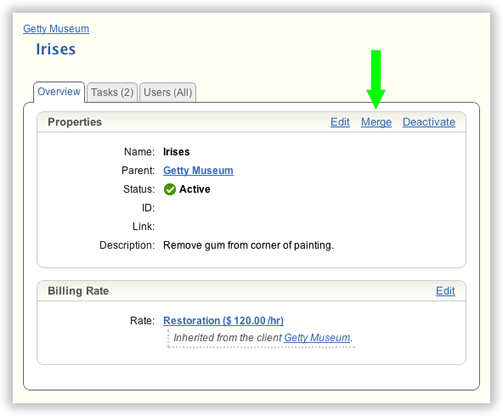The height and width of the screenshot is (416, 503).
Task: Click the Irises page title
Action: (x=56, y=49)
